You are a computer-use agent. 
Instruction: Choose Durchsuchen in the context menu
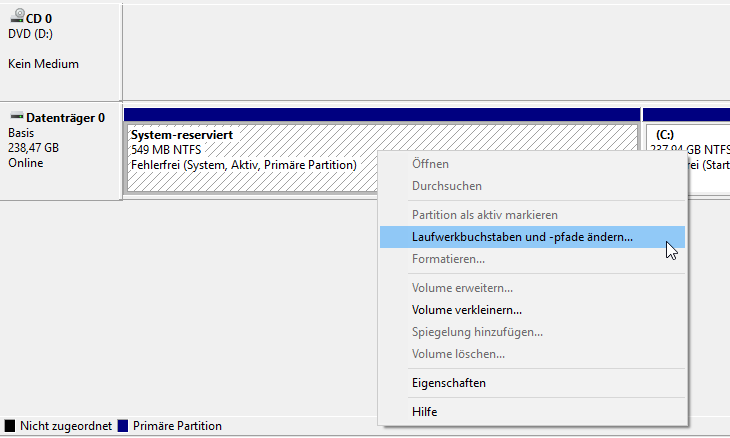pos(446,186)
